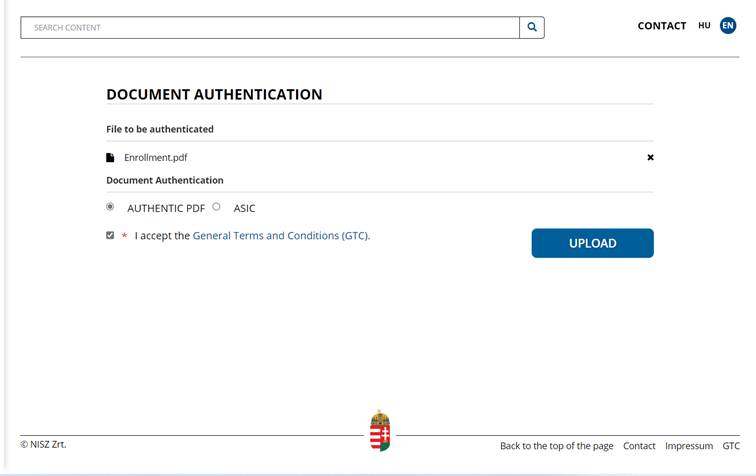Click the Enrollment.pdf file name
The width and height of the screenshot is (756, 476).
(x=156, y=158)
